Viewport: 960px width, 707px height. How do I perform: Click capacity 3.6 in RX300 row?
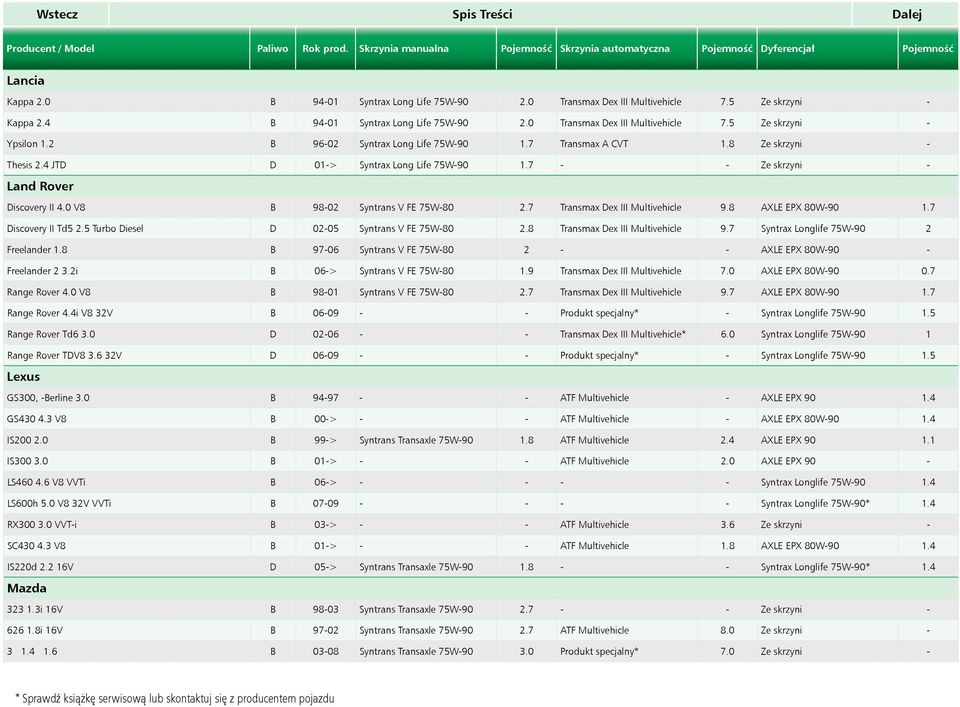click(x=727, y=524)
